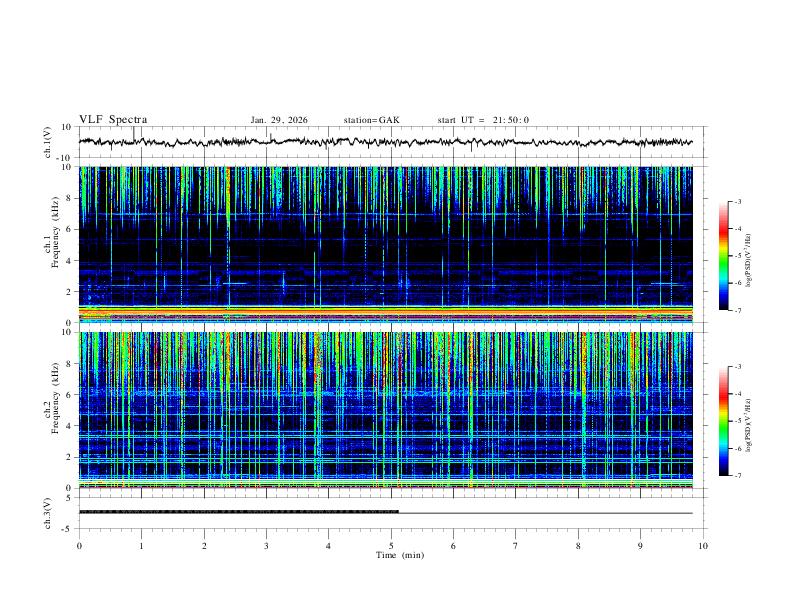Click the 'Time (min)' axis label

[x=400, y=555]
